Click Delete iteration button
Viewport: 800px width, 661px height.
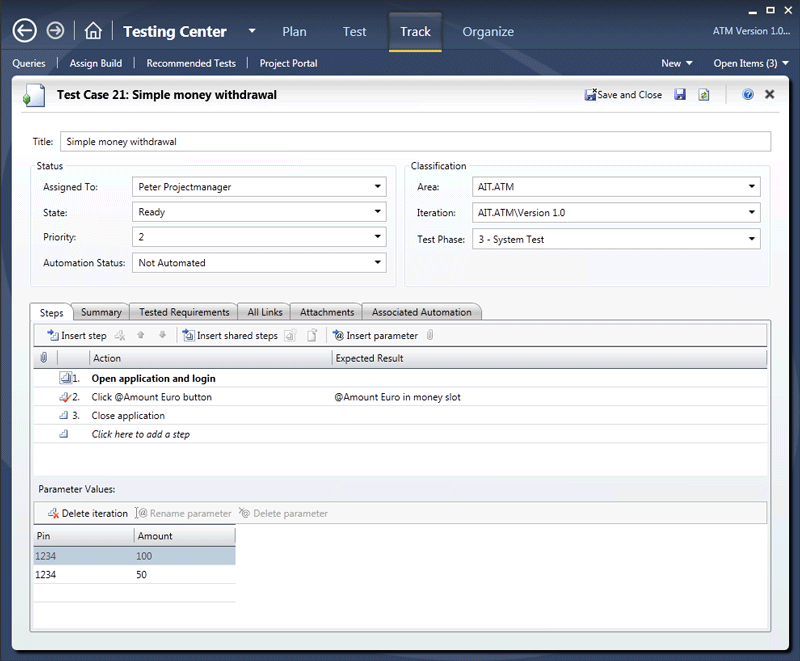(88, 513)
